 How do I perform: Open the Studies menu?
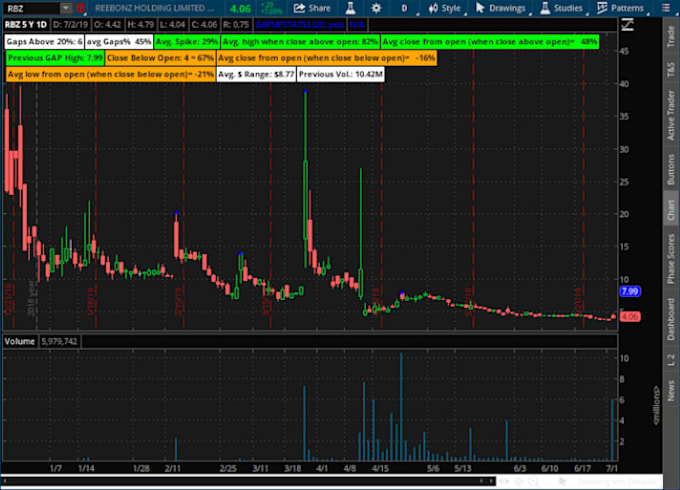click(561, 8)
